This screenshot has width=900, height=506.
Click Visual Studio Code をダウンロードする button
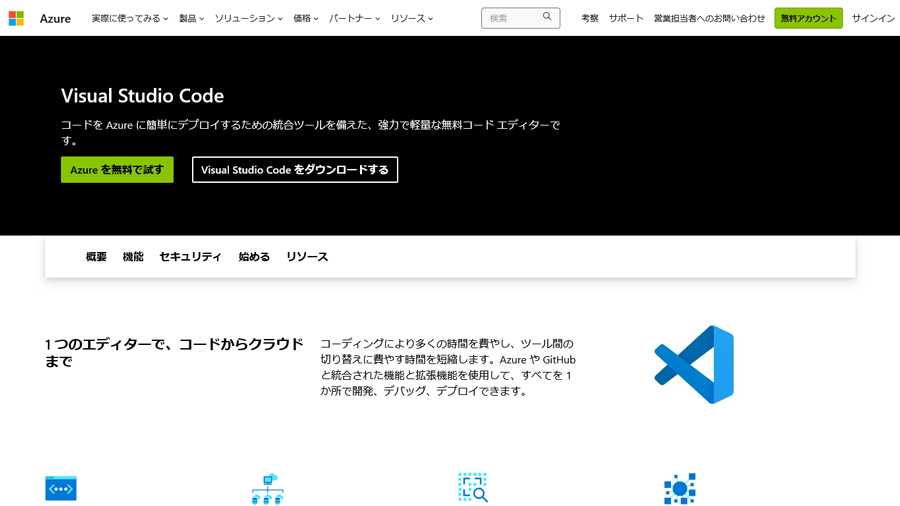tap(294, 170)
